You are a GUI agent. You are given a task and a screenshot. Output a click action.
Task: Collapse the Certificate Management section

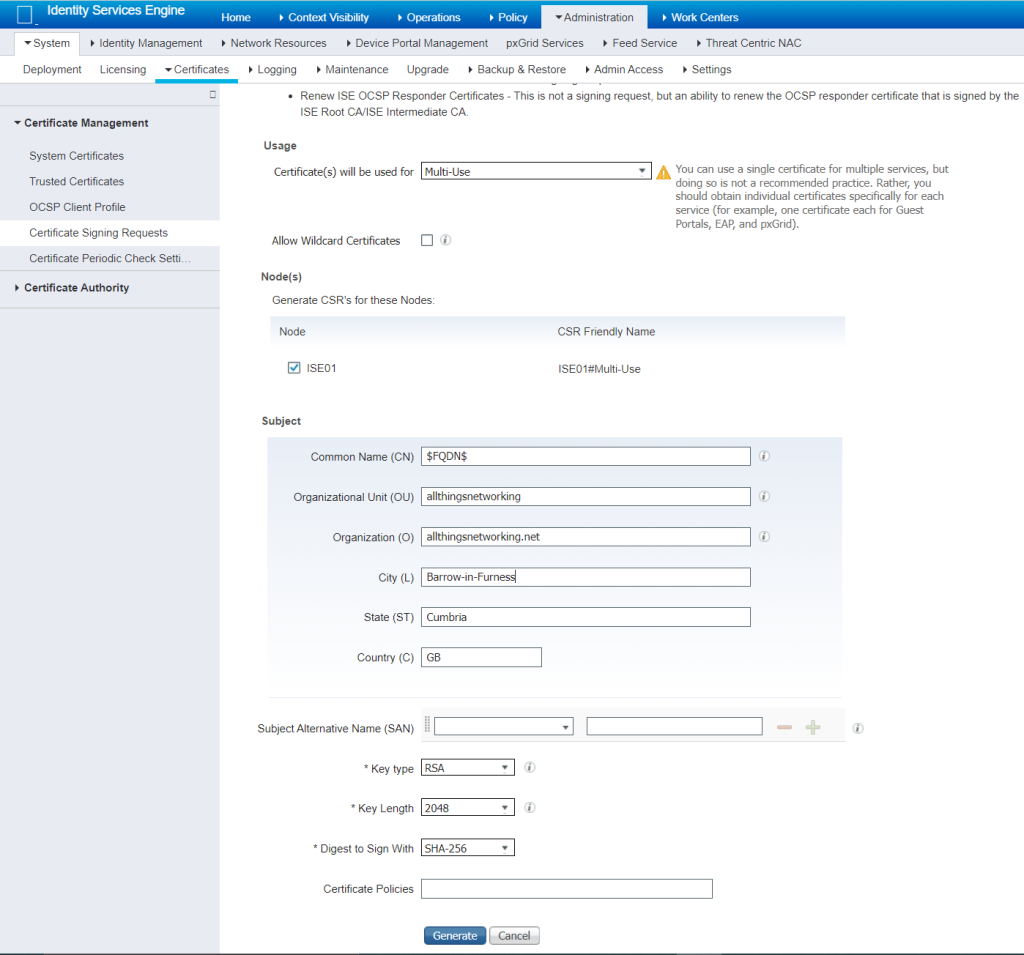(x=18, y=123)
